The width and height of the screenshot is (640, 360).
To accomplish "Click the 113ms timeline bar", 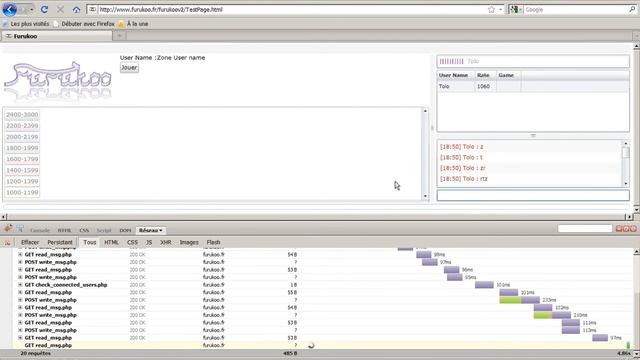I will click(571, 330).
